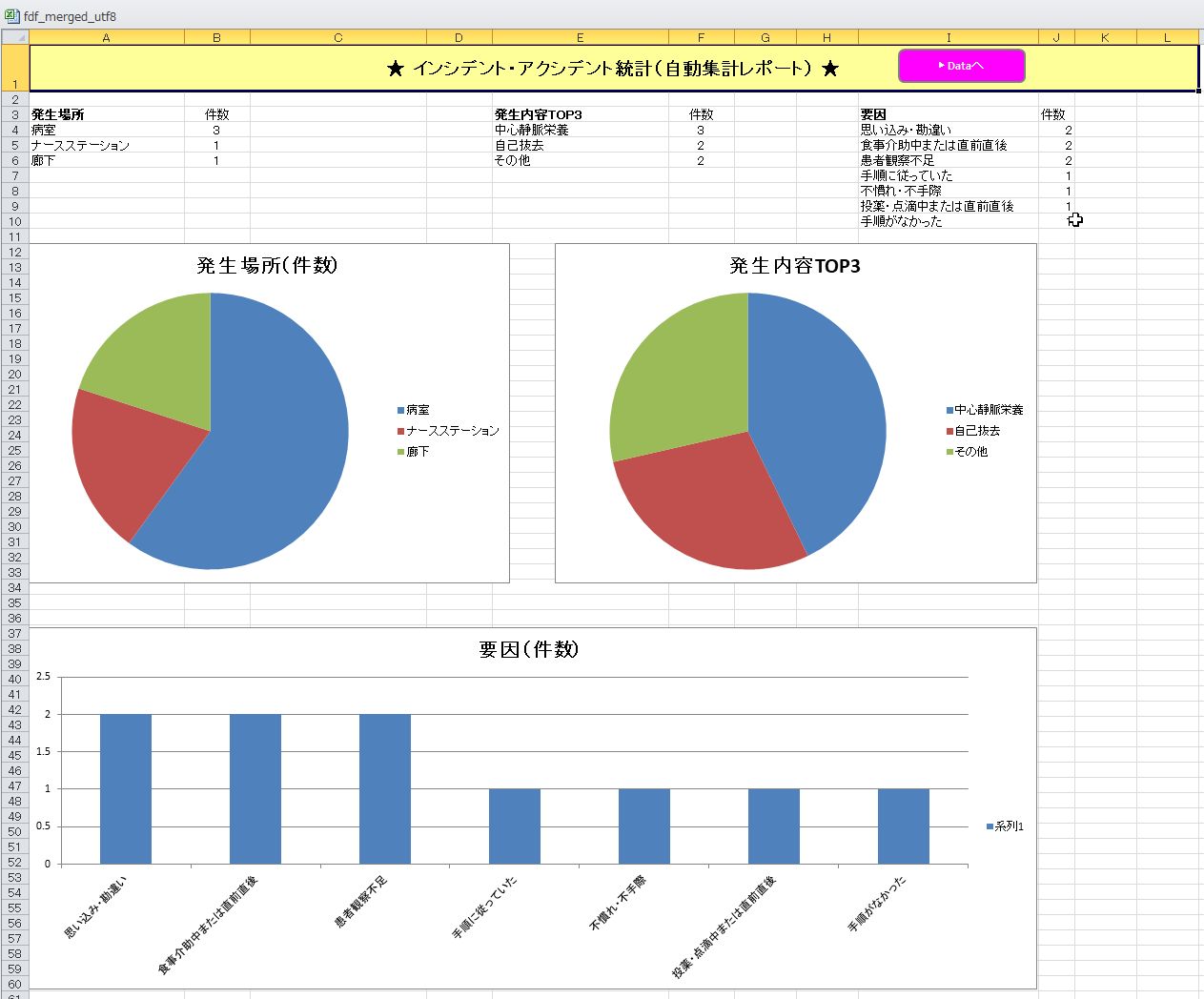Viewport: 1204px width, 999px height.
Task: Select the 系列1 legend in bar chart
Action: click(x=1008, y=826)
